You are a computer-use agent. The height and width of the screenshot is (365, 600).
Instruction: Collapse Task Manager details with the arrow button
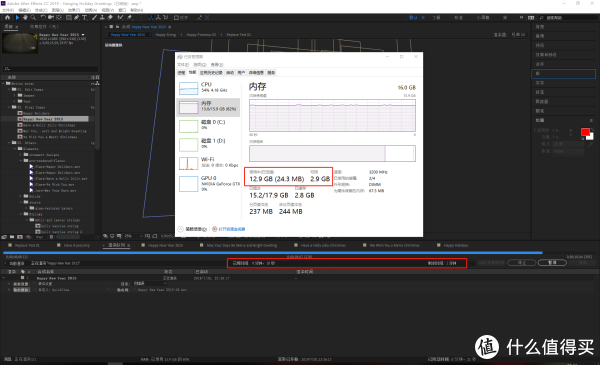coord(180,229)
